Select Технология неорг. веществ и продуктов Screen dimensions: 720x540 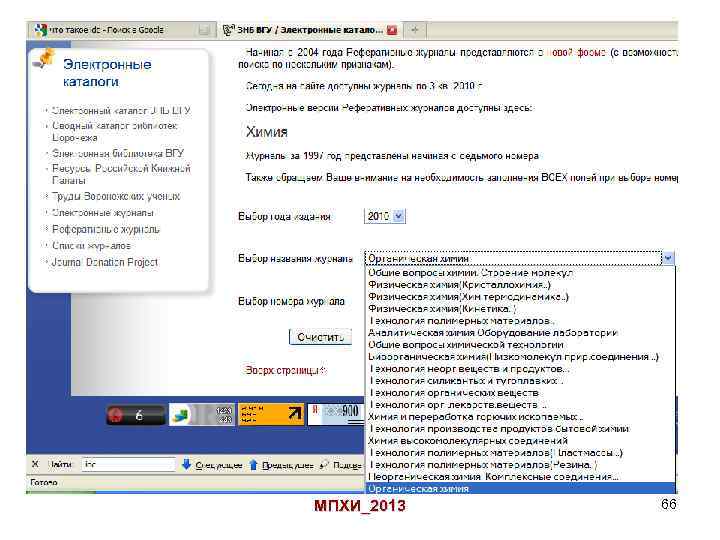520,369
